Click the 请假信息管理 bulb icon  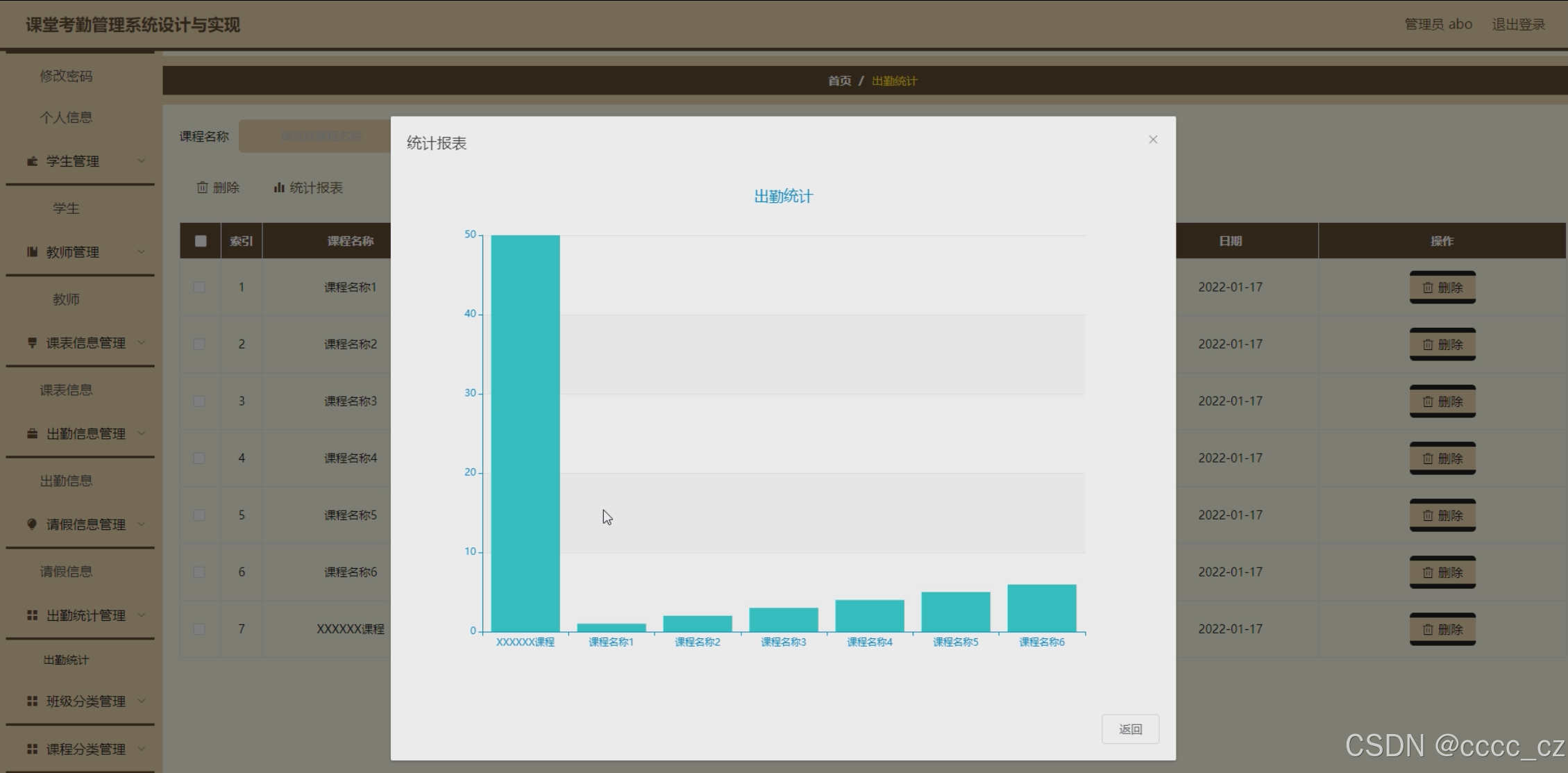tap(32, 524)
